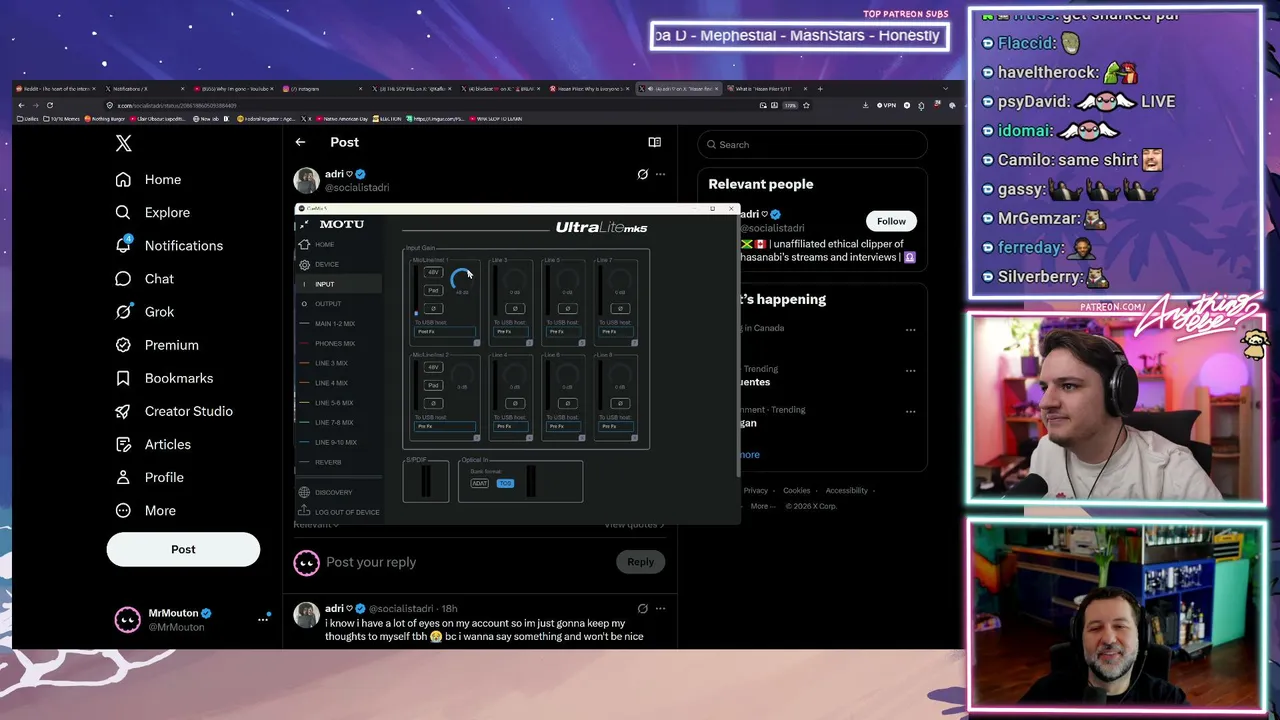Open To USB host dropdown for Line 7
This screenshot has width=1280, height=720.
pyautogui.click(x=616, y=332)
